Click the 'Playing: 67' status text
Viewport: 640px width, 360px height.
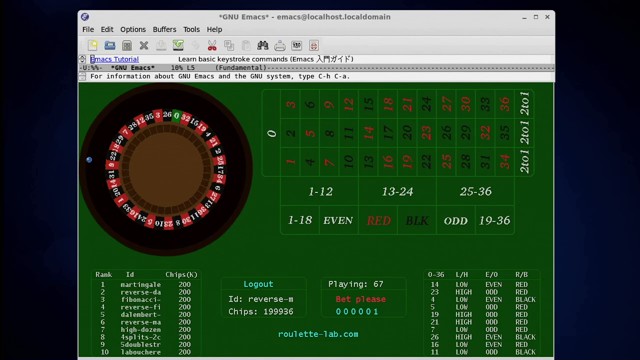pyautogui.click(x=356, y=284)
